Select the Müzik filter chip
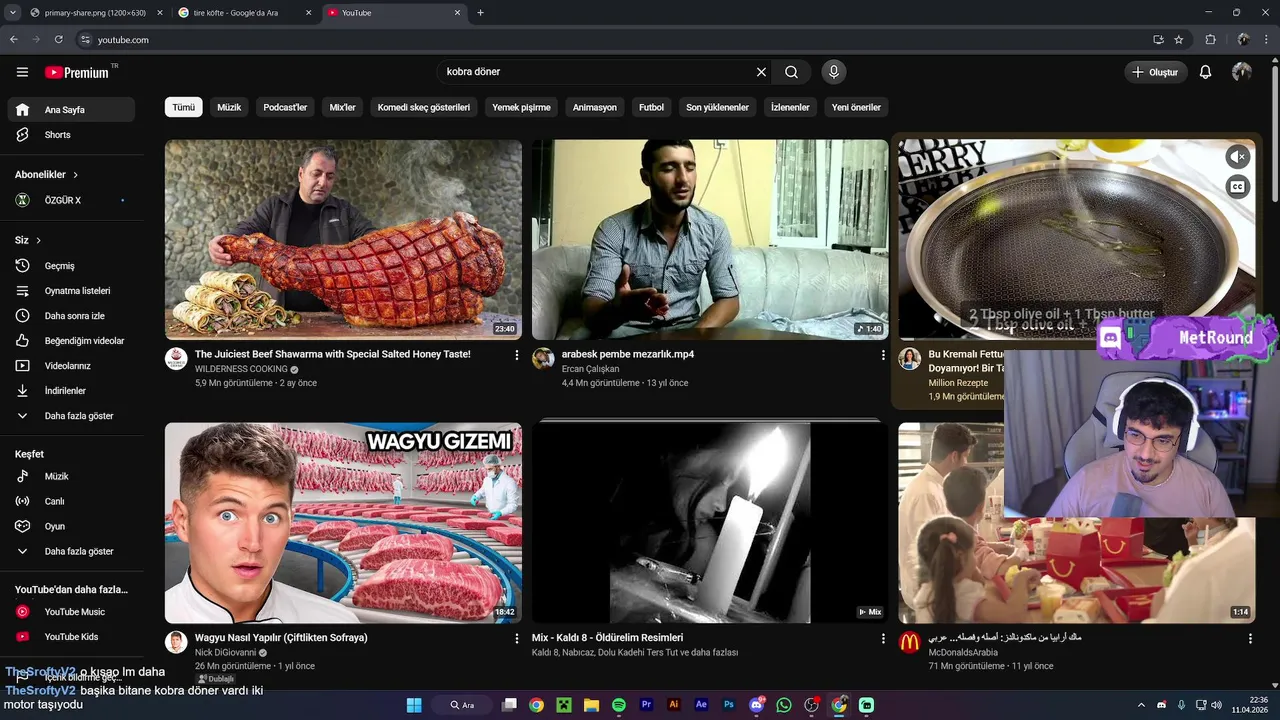 point(229,107)
